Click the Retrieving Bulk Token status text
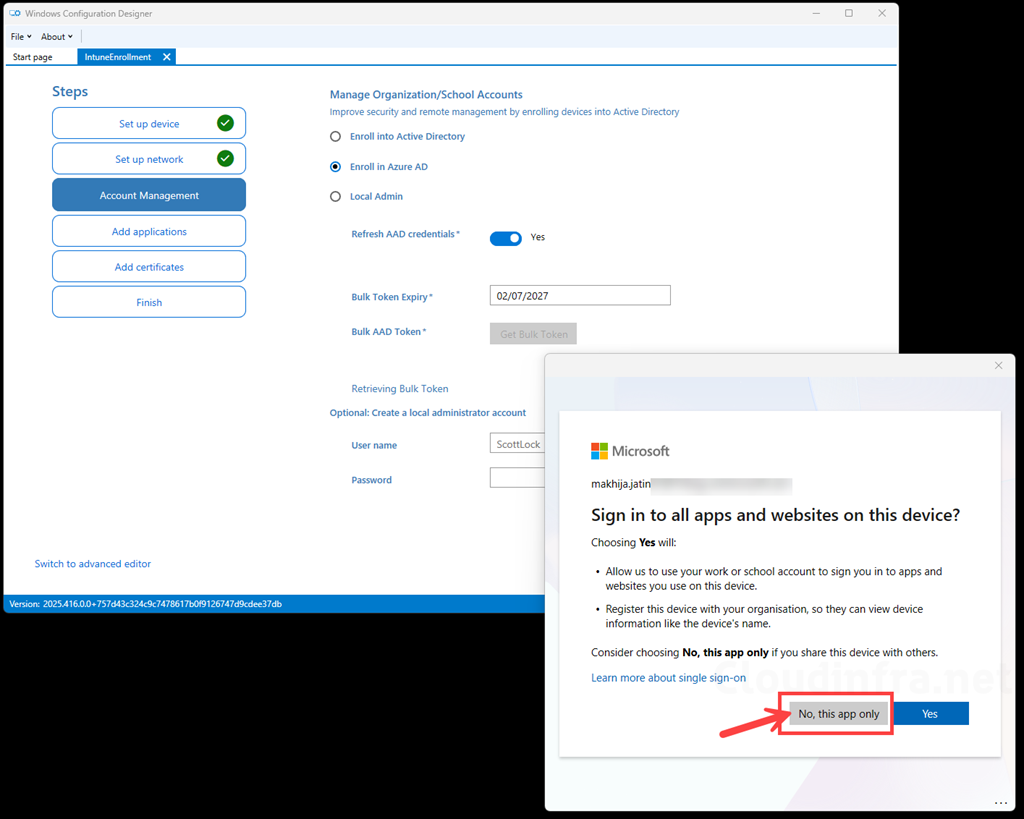The width and height of the screenshot is (1024, 819). tap(400, 389)
